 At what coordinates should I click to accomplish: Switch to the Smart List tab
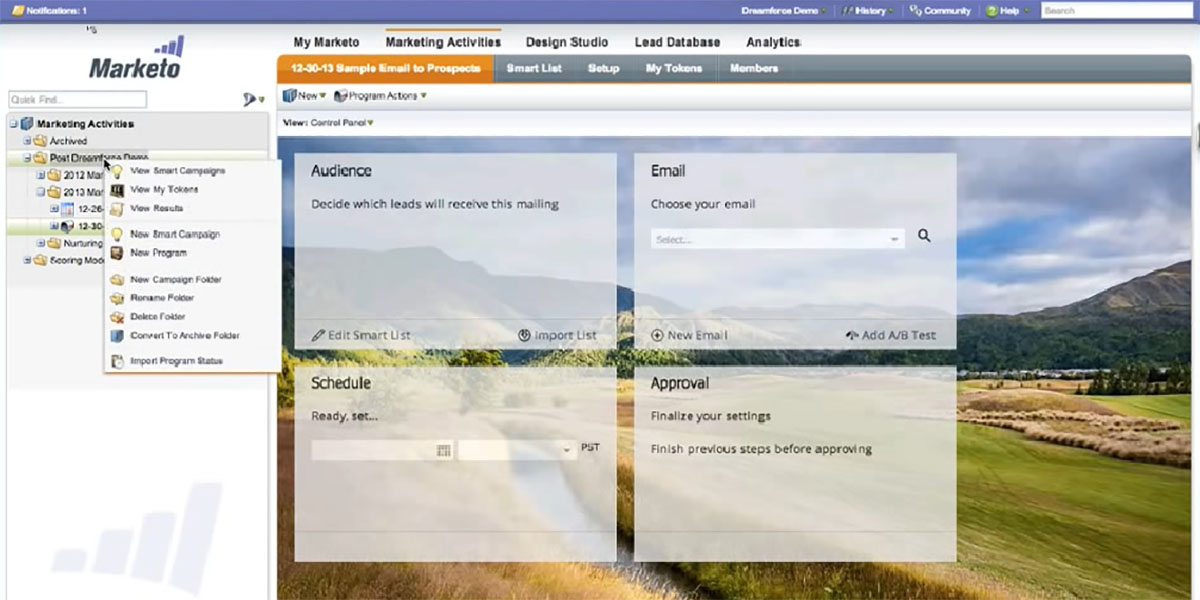(x=536, y=68)
